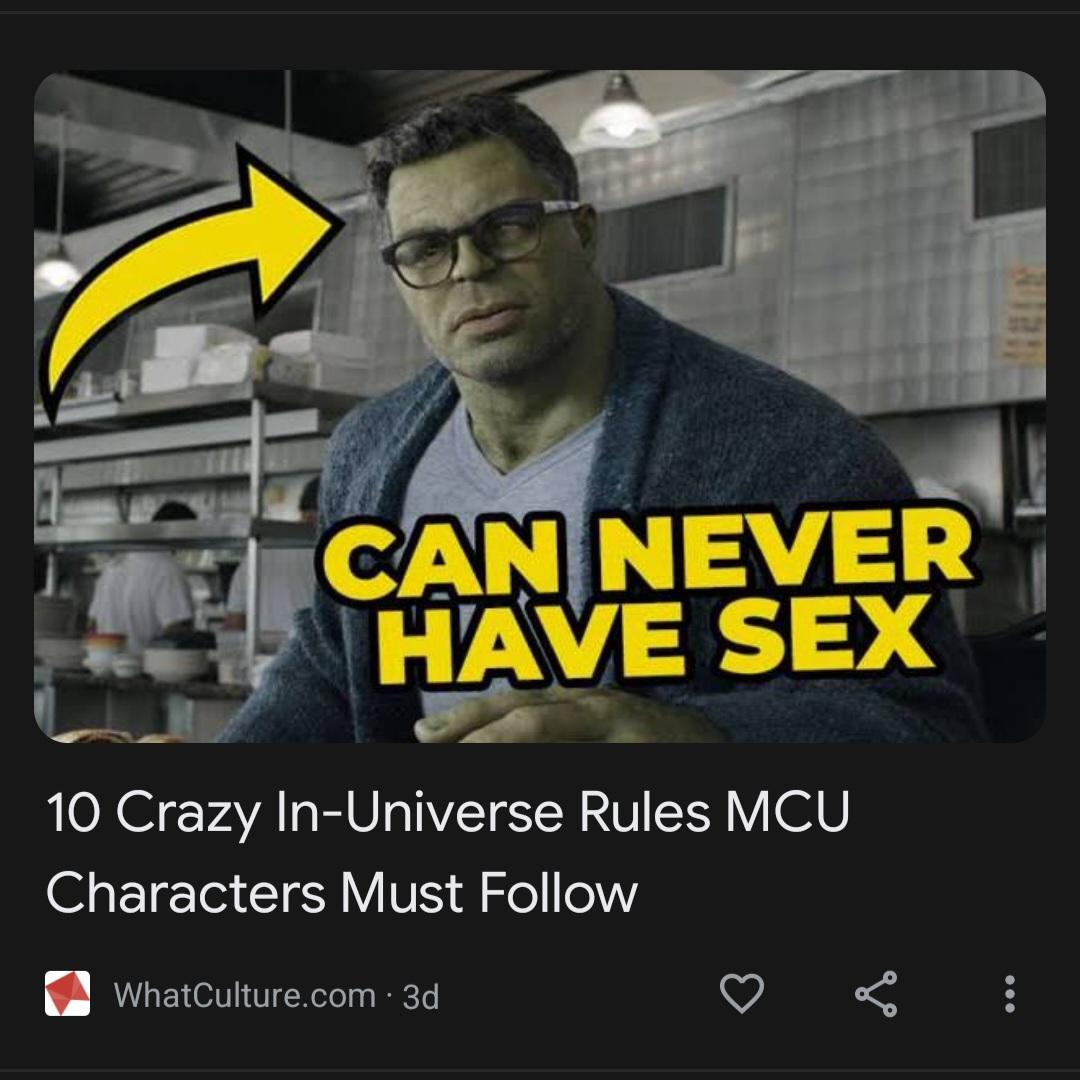Viewport: 1080px width, 1080px height.
Task: Open the "10 Crazy In-Universe Rules MCU" headline
Action: 448,811
